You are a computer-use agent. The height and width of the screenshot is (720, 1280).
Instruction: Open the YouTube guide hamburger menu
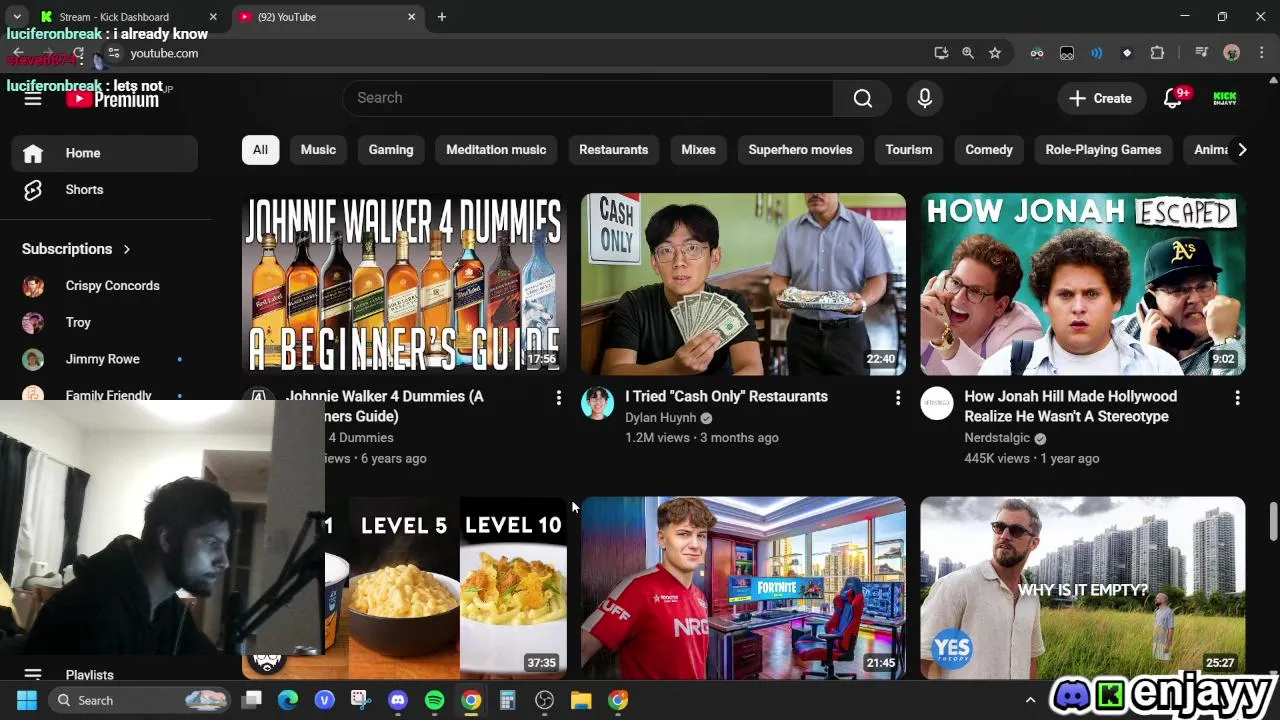click(33, 98)
